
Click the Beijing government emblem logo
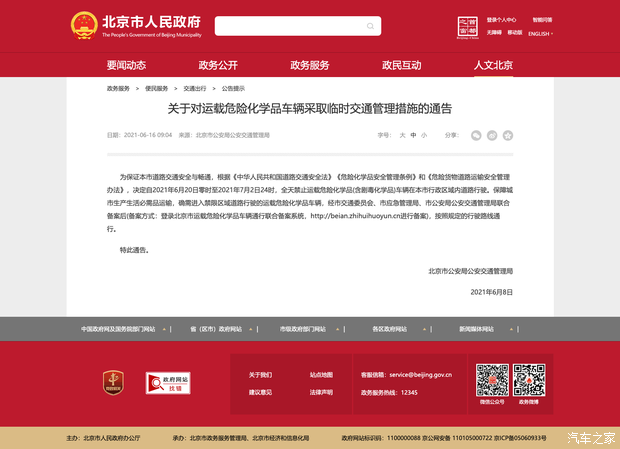pos(84,25)
